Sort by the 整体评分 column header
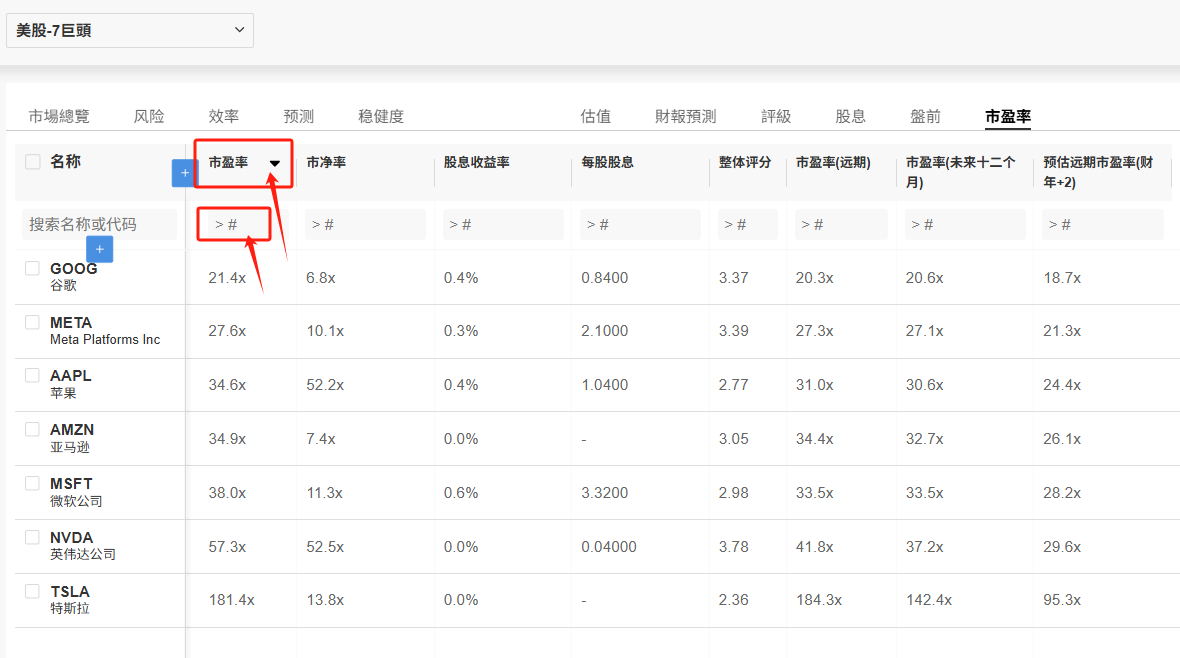Screen dimensions: 1180x658 click(744, 162)
